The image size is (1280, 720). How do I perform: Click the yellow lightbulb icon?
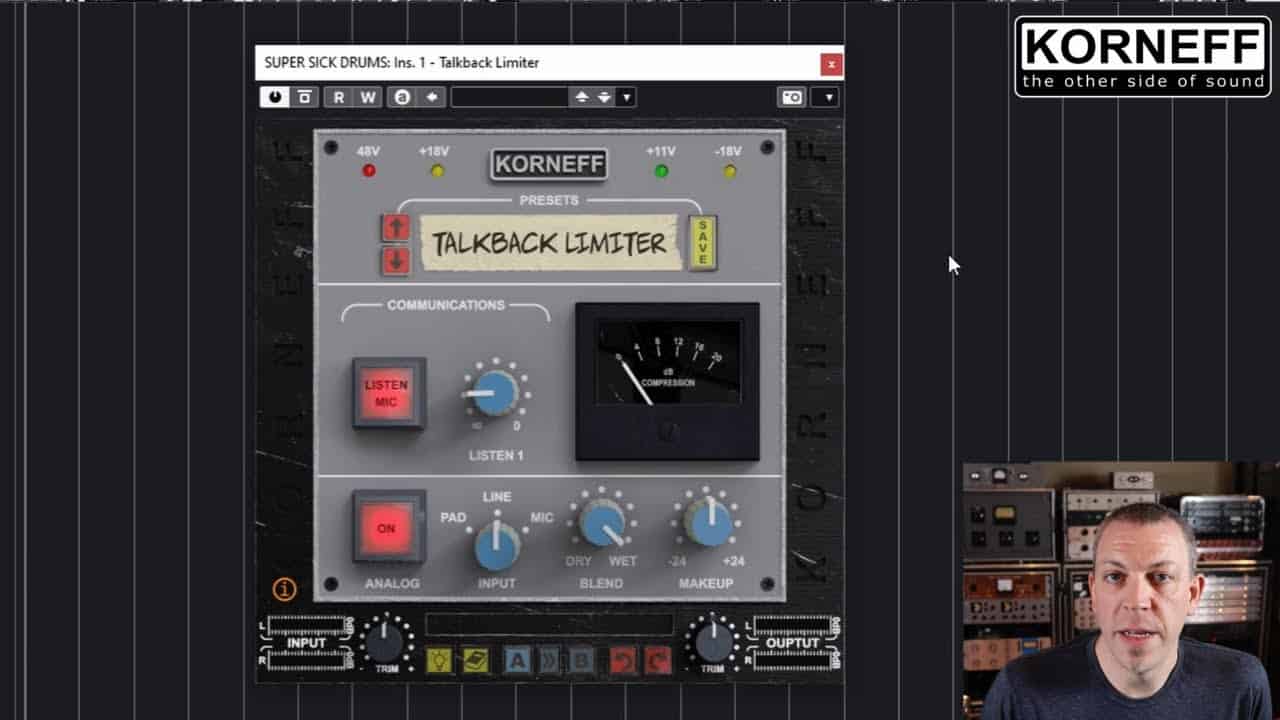coord(439,659)
